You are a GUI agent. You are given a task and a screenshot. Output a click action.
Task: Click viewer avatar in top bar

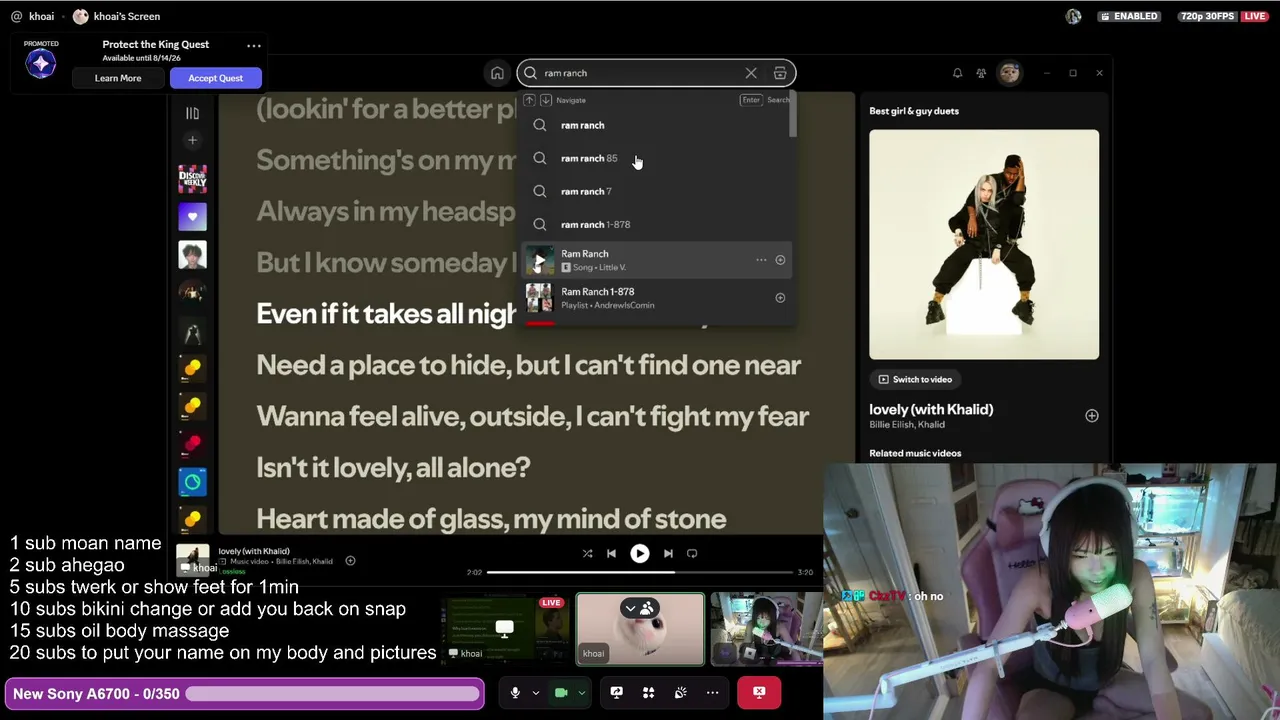1073,16
